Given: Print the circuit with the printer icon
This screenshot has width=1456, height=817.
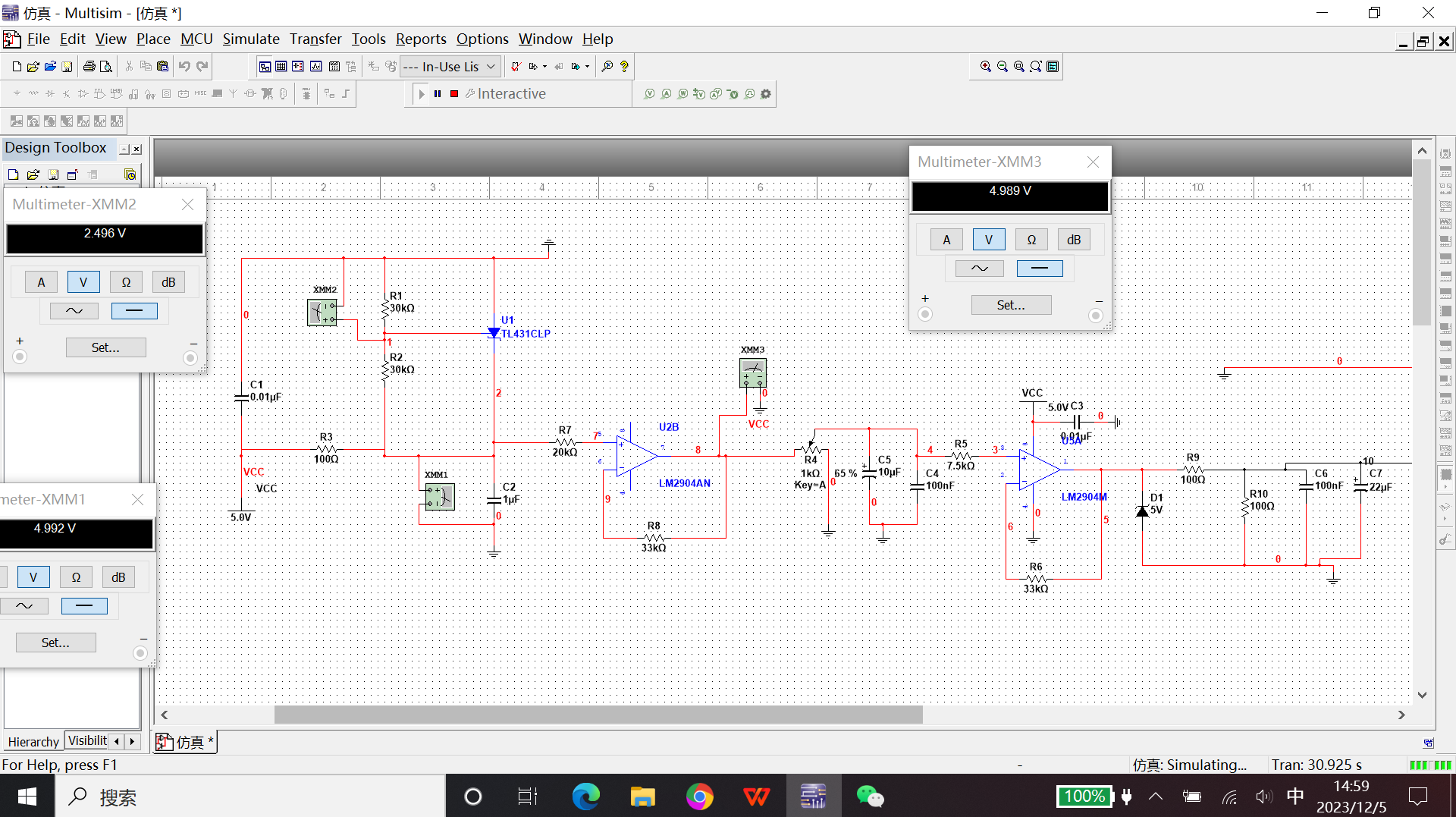Looking at the screenshot, I should click(89, 67).
